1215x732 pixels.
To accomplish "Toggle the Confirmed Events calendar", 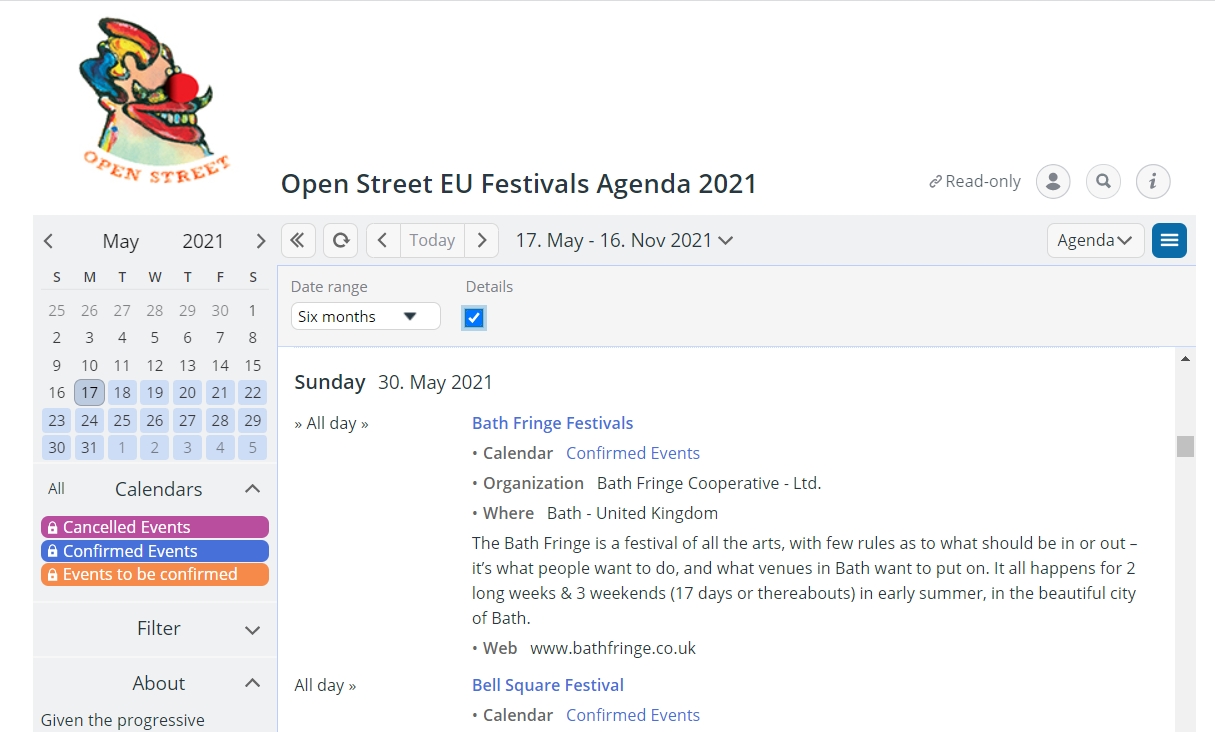I will point(155,551).
